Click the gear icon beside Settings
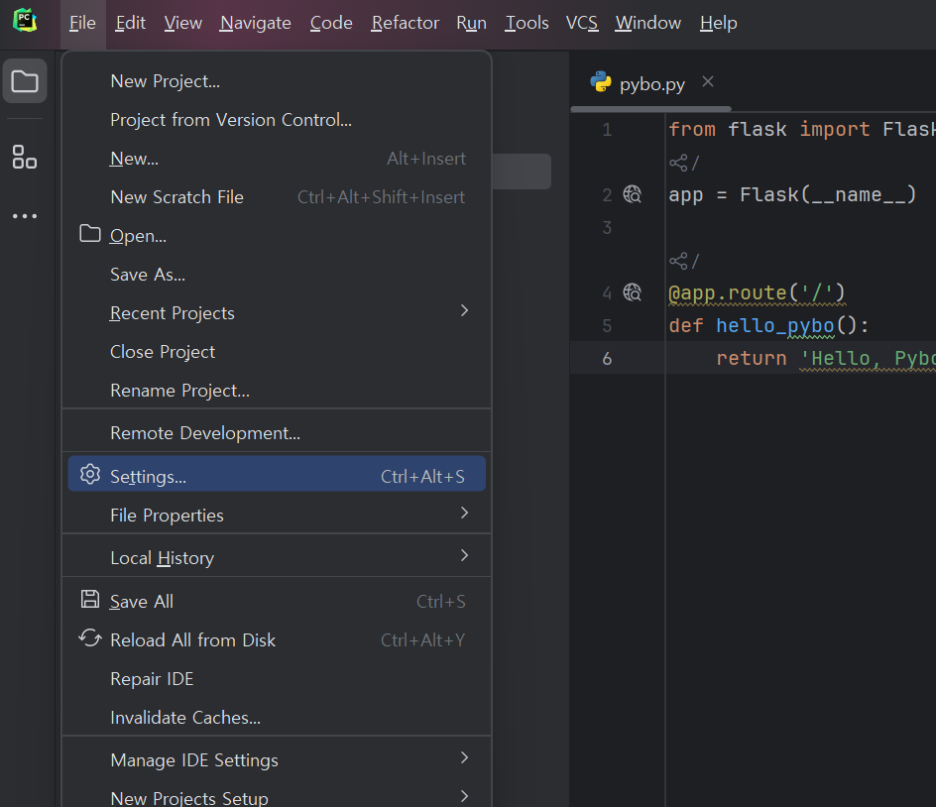 point(90,475)
